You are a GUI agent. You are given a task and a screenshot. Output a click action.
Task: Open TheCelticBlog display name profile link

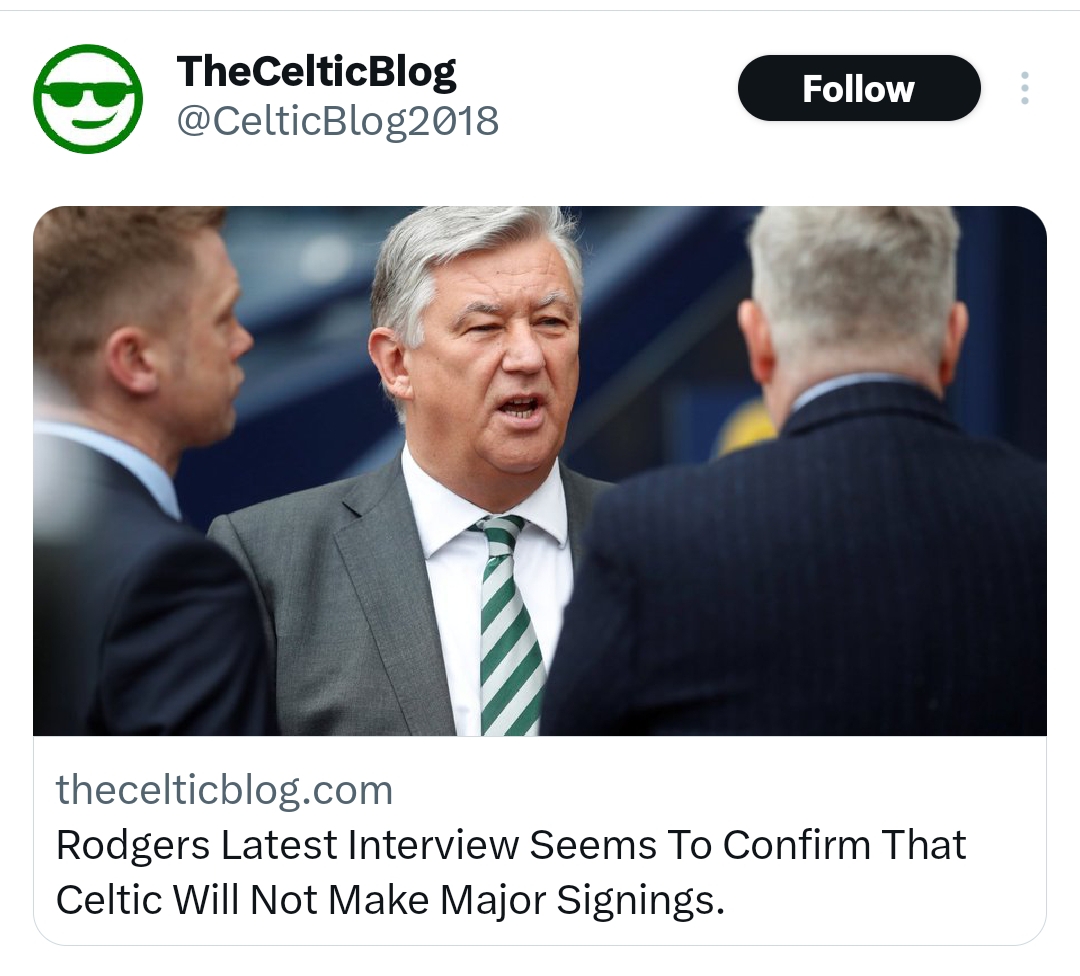316,72
